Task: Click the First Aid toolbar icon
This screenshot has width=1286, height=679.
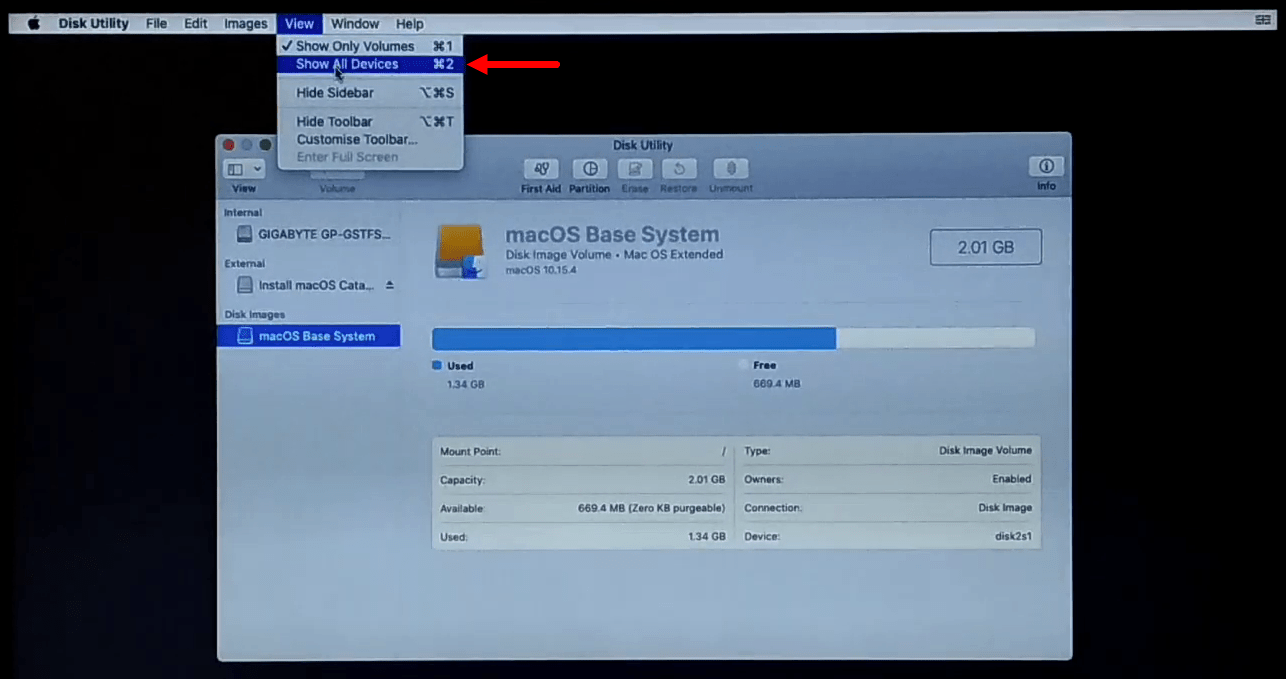Action: (x=541, y=169)
